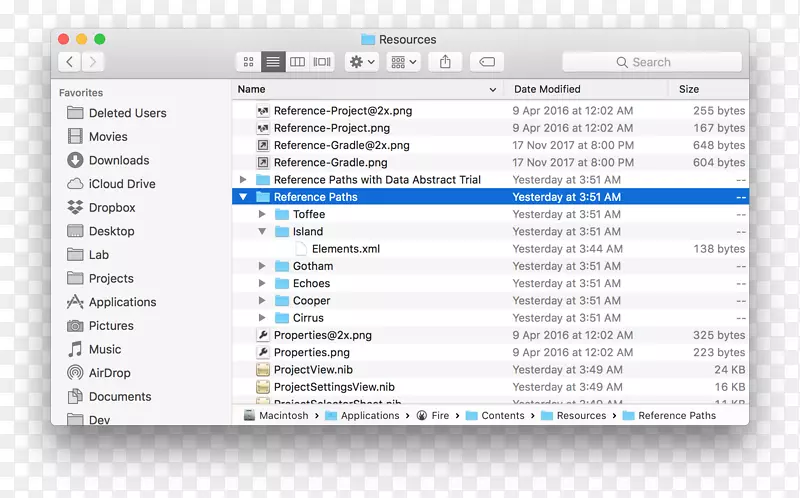800x498 pixels.
Task: Open the Action gear dropdown menu
Action: [x=361, y=62]
